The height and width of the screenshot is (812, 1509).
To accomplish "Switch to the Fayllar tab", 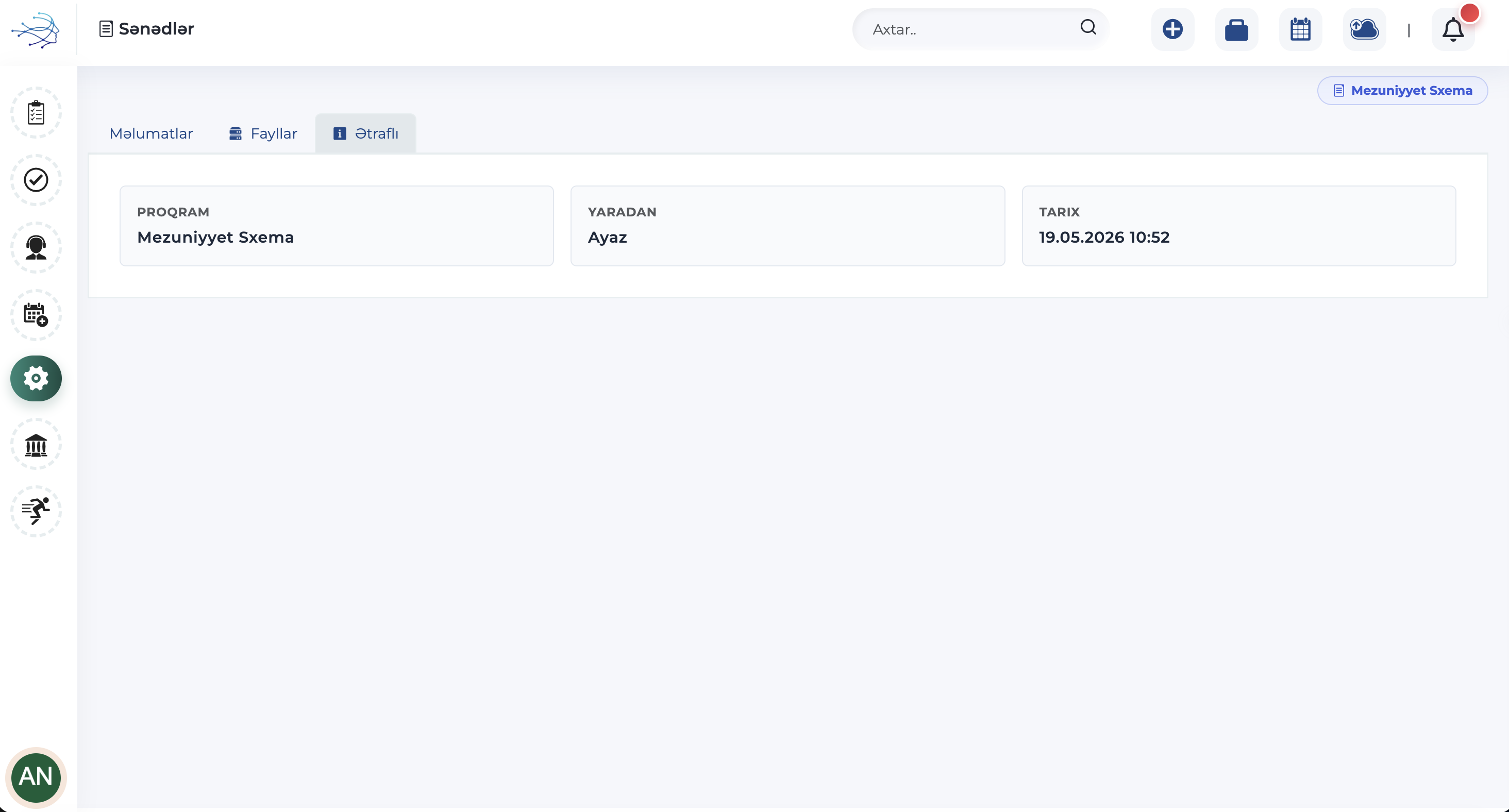I will [x=263, y=133].
